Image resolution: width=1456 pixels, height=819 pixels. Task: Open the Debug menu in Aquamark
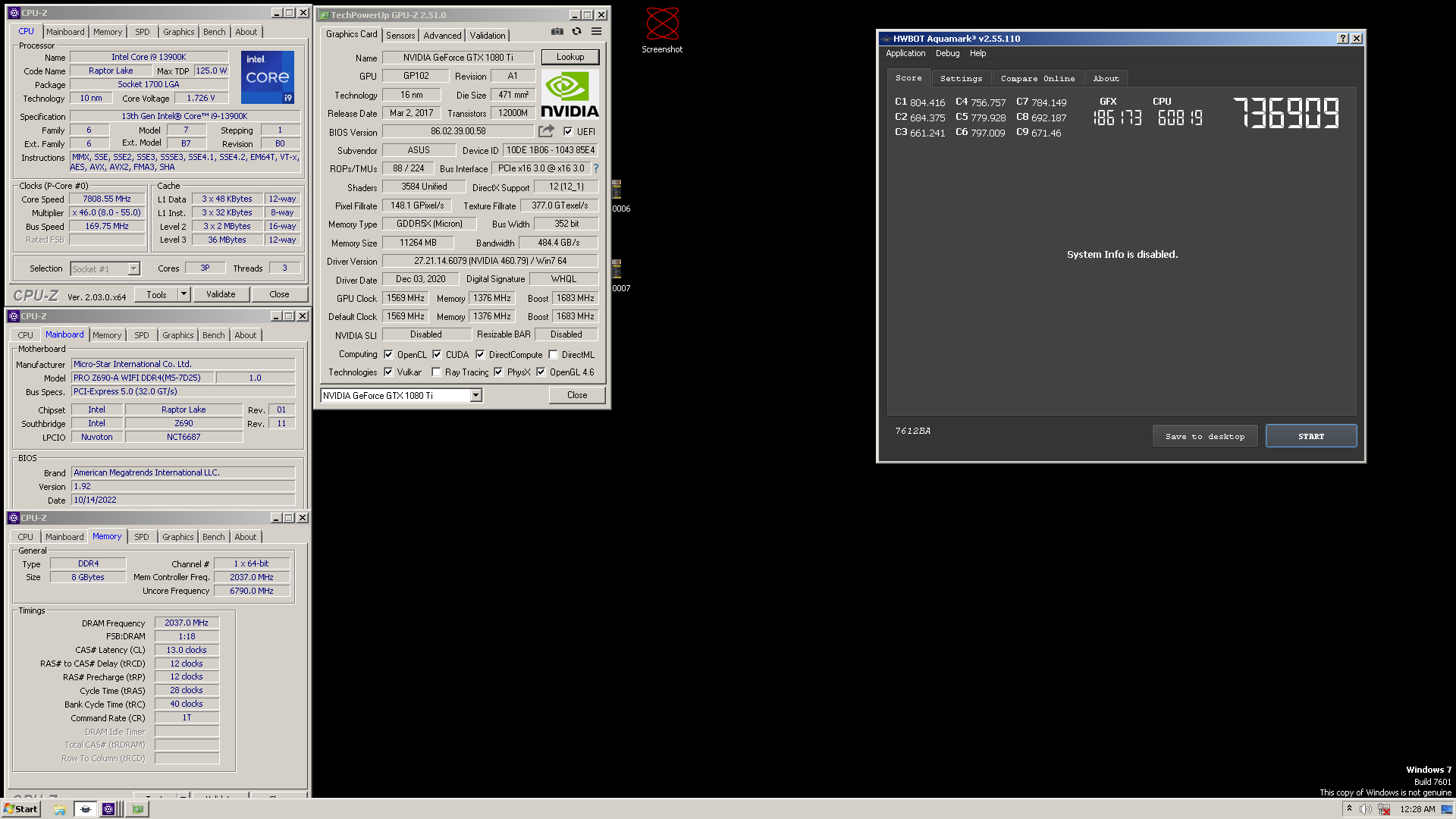coord(947,53)
